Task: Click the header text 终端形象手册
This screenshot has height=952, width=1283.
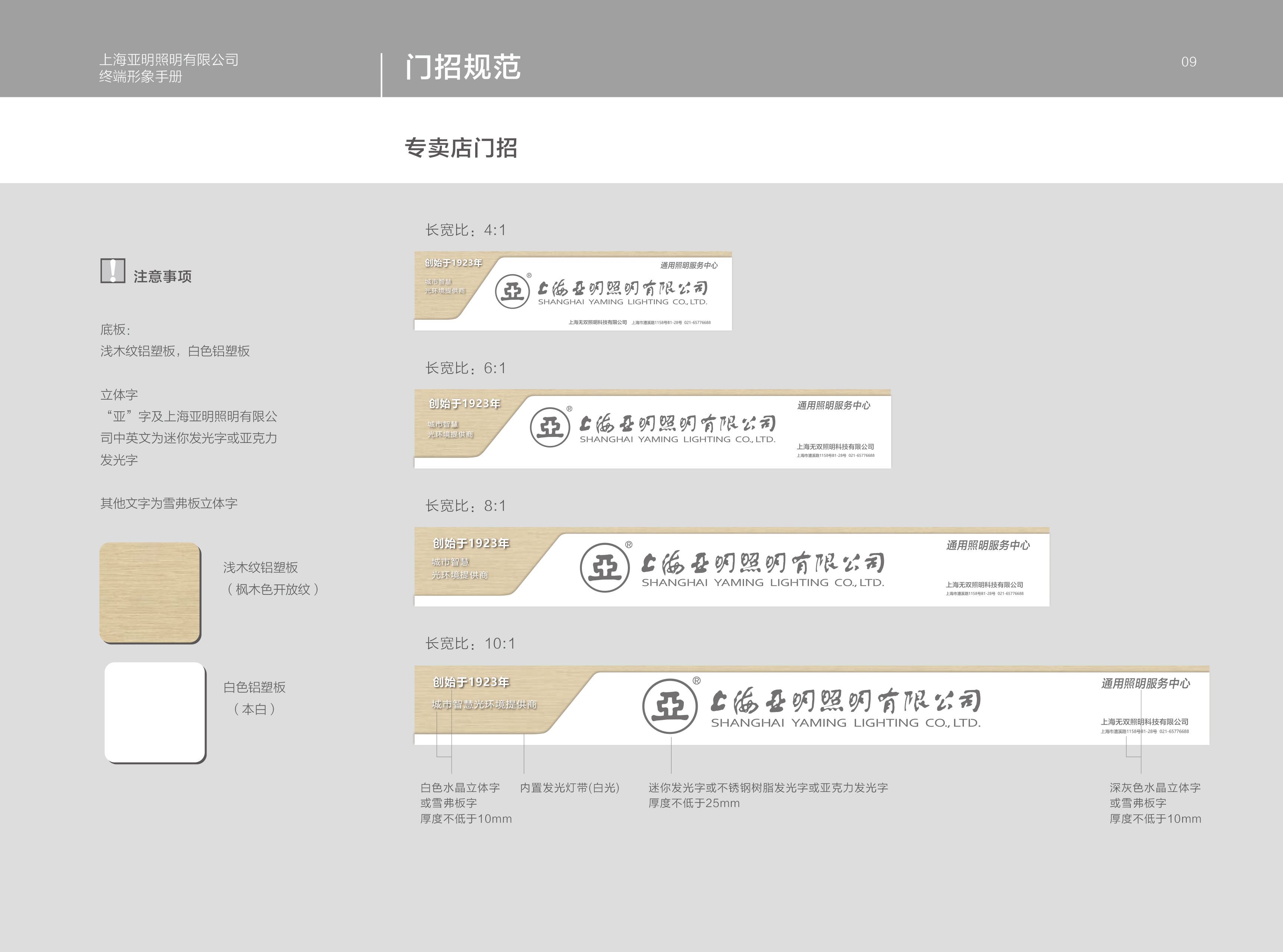Action: point(141,77)
